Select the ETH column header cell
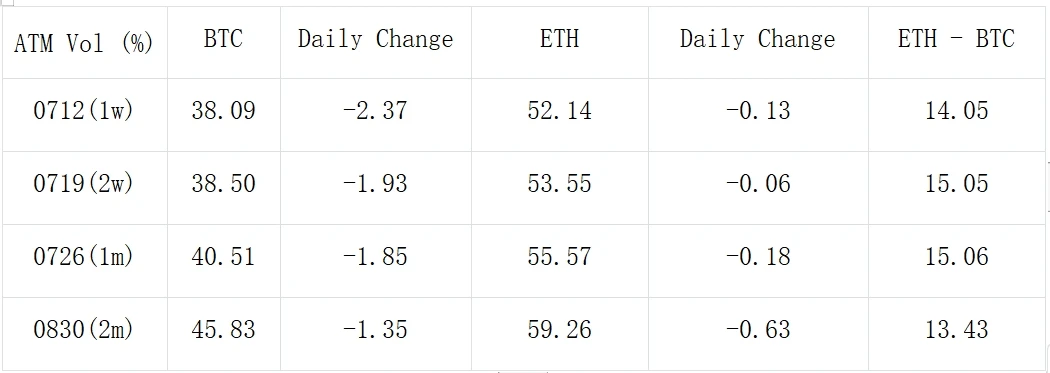 pyautogui.click(x=559, y=43)
